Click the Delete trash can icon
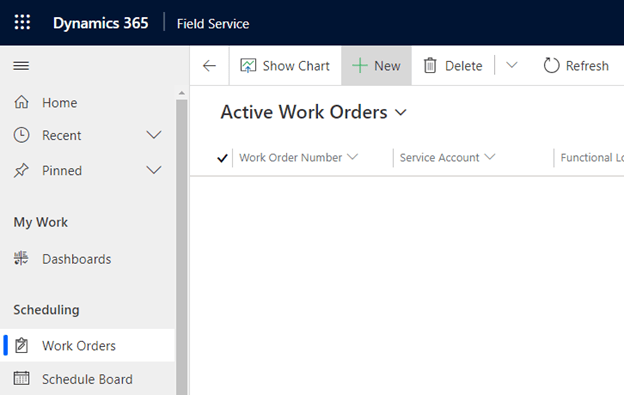624x395 pixels. coord(430,66)
